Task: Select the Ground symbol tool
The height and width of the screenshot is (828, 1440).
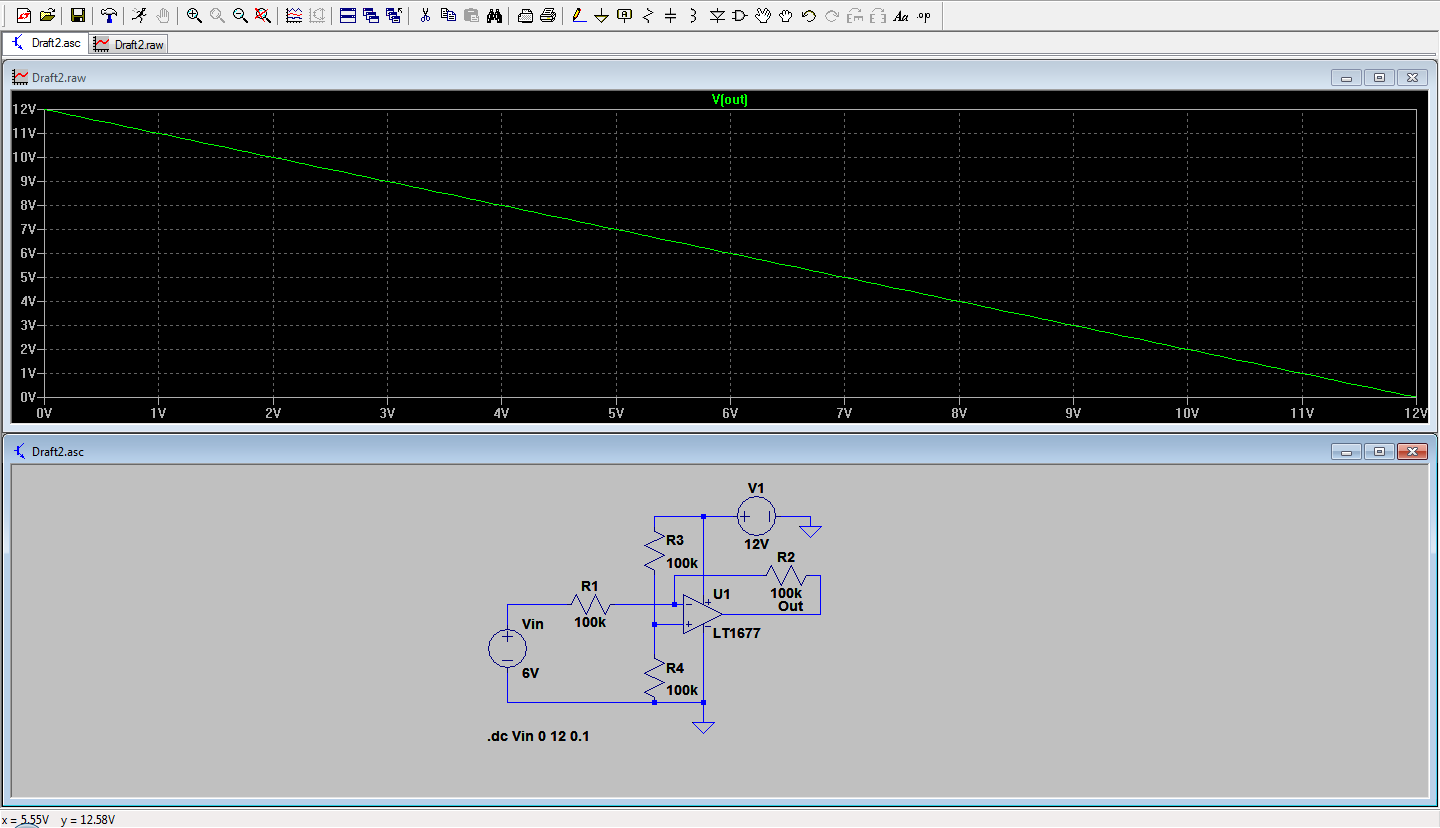Action: point(601,16)
